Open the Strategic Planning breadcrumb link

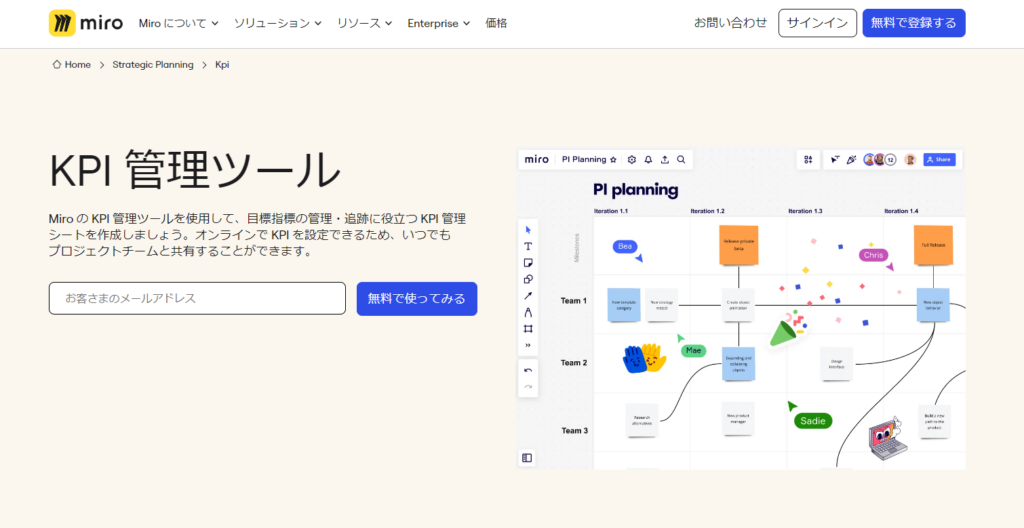pos(153,65)
